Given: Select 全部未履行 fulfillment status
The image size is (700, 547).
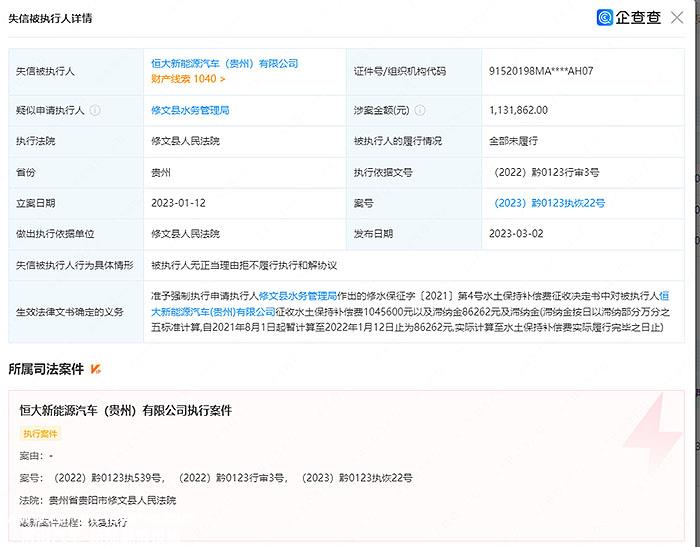Looking at the screenshot, I should pos(513,141).
